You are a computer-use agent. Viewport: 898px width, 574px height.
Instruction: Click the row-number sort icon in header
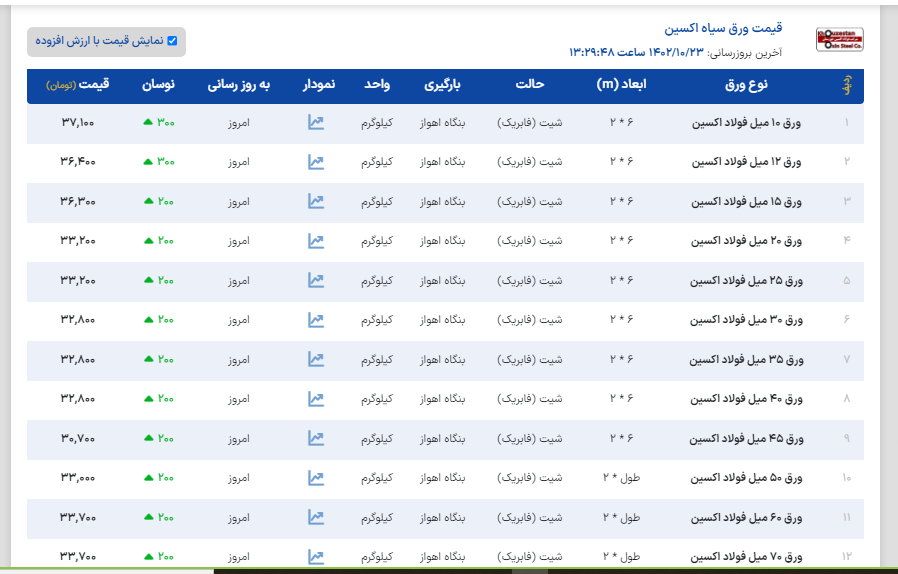point(847,86)
